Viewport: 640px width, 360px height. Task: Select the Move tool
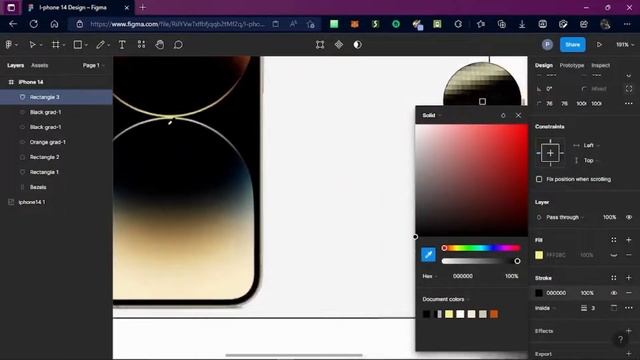tap(32, 45)
